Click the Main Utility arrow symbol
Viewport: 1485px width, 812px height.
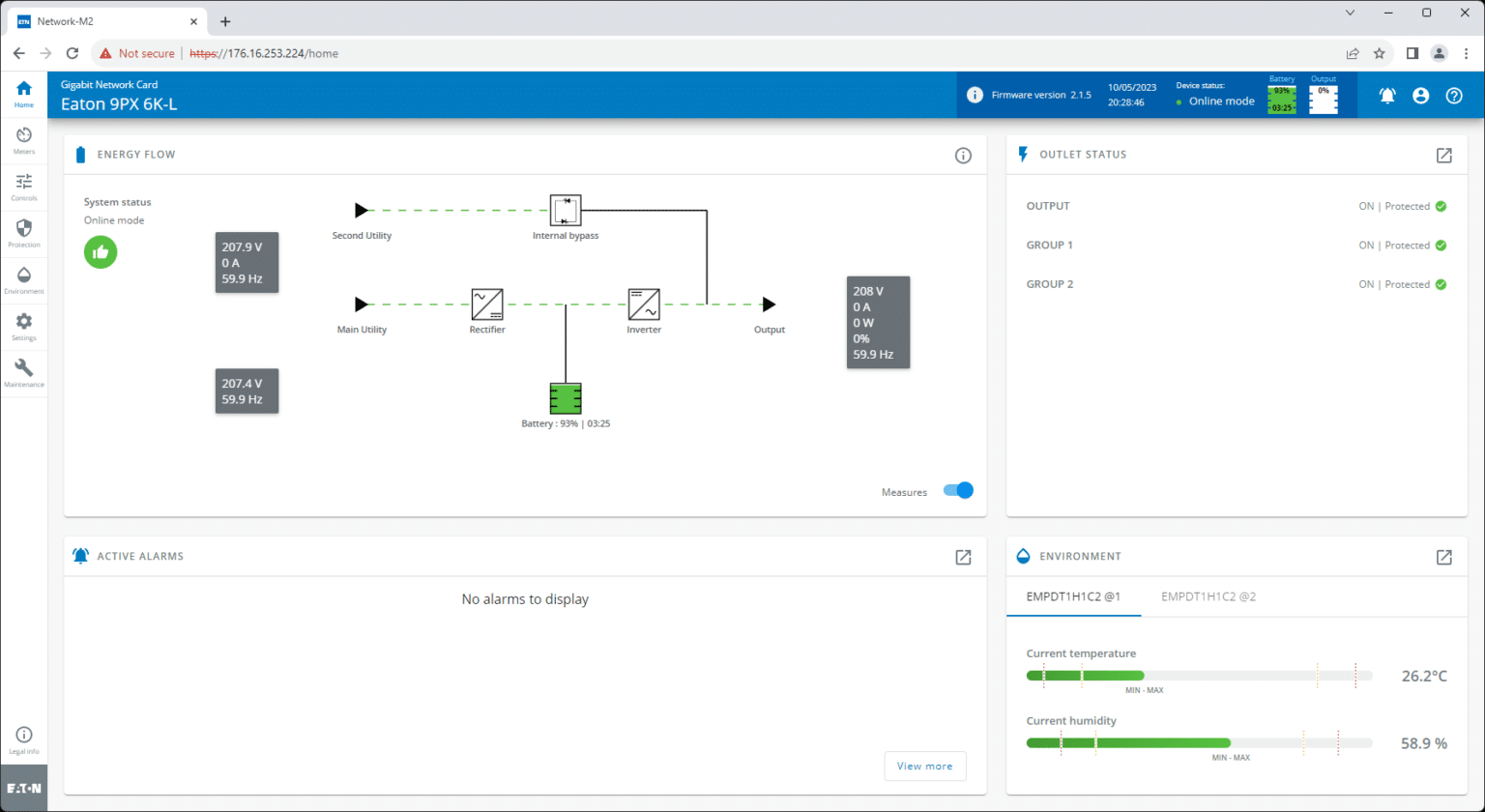362,304
